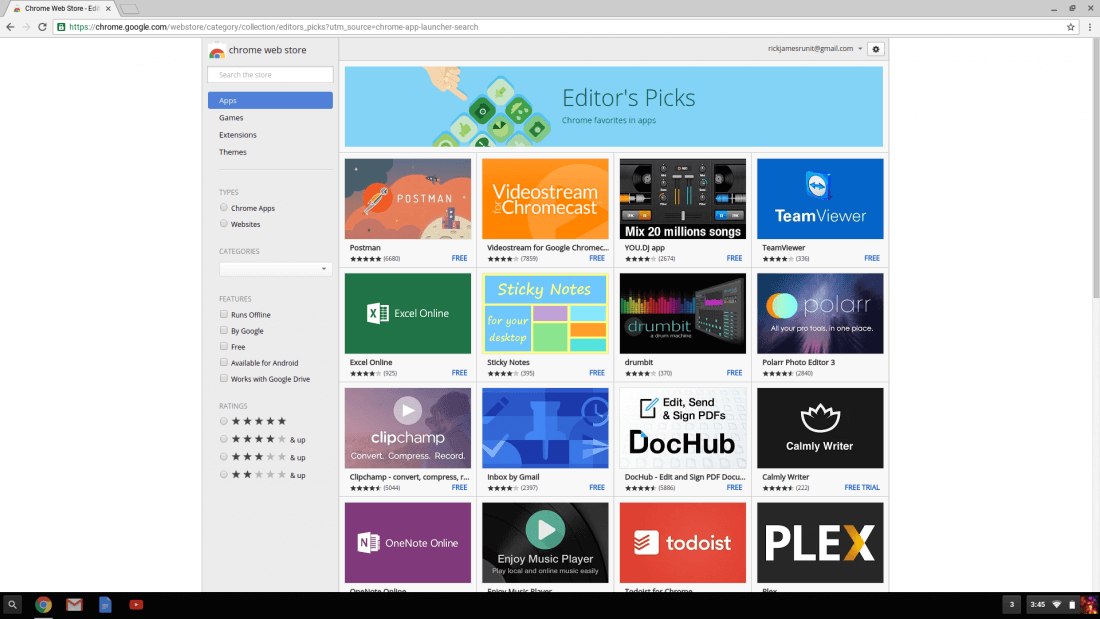Open the account email dropdown
The width and height of the screenshot is (1100, 619).
814,49
